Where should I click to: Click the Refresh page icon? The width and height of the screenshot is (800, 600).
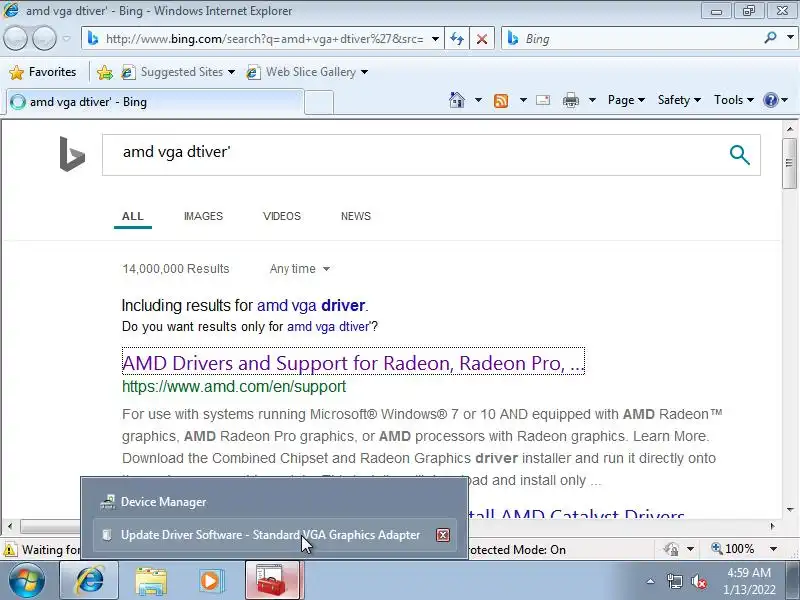457,39
